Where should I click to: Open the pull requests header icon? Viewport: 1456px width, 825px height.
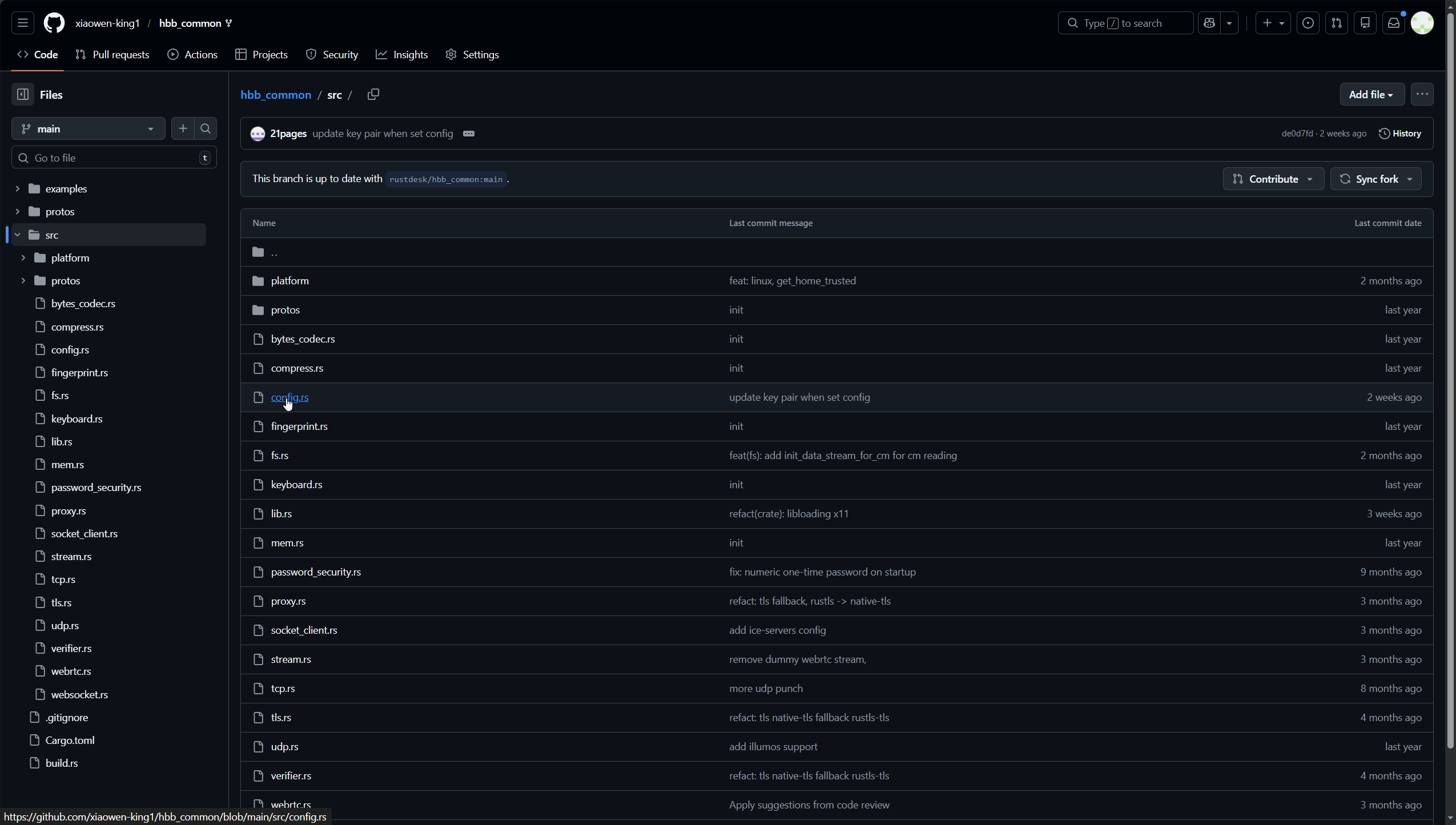pos(1336,23)
